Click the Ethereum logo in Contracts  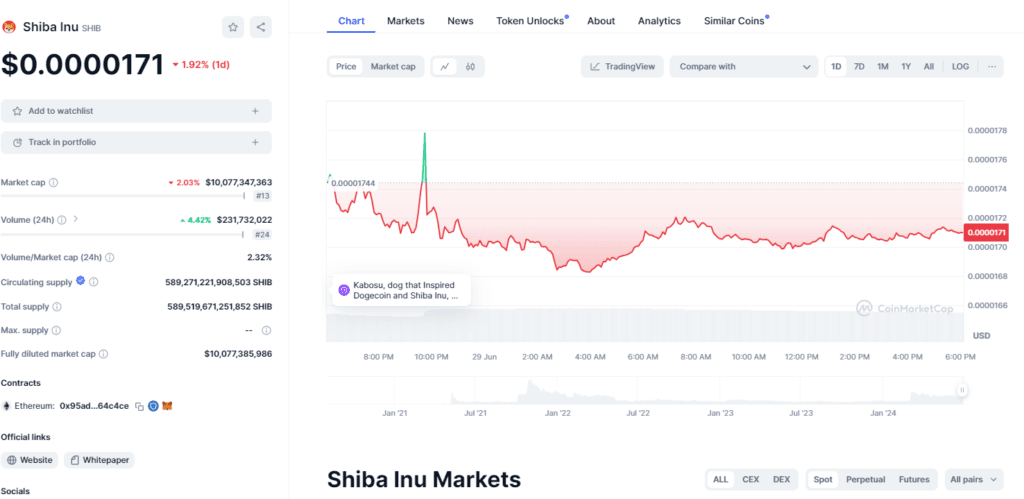pyautogui.click(x=7, y=406)
